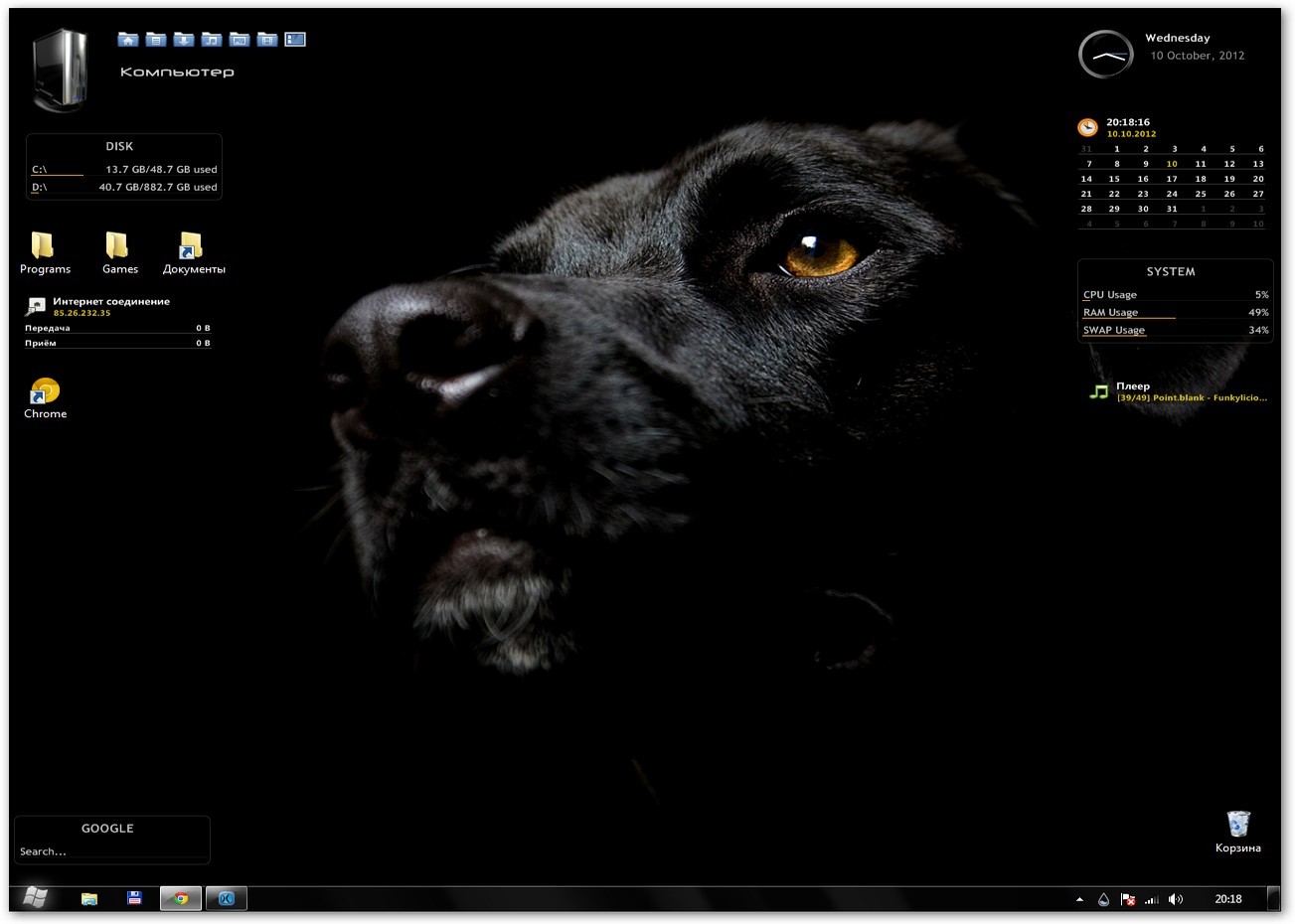The height and width of the screenshot is (924, 1295).
Task: Click the Документы shortcut folder
Action: [x=192, y=245]
